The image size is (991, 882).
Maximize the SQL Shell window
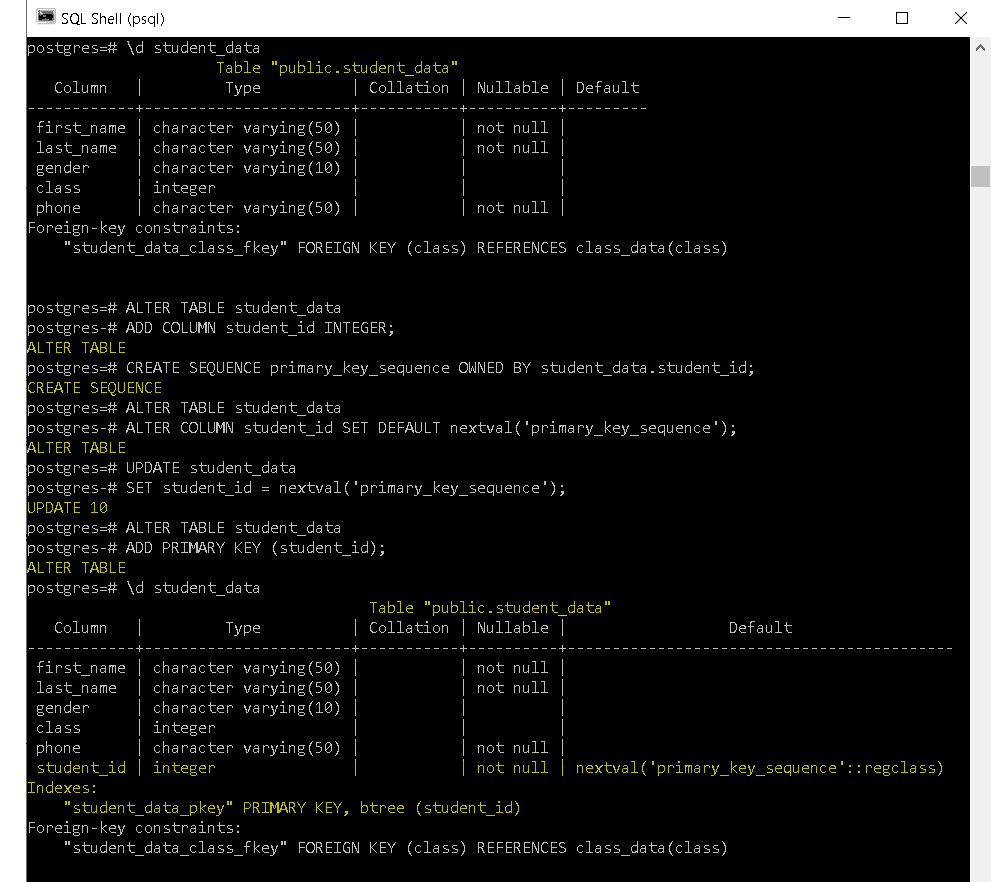coord(901,18)
